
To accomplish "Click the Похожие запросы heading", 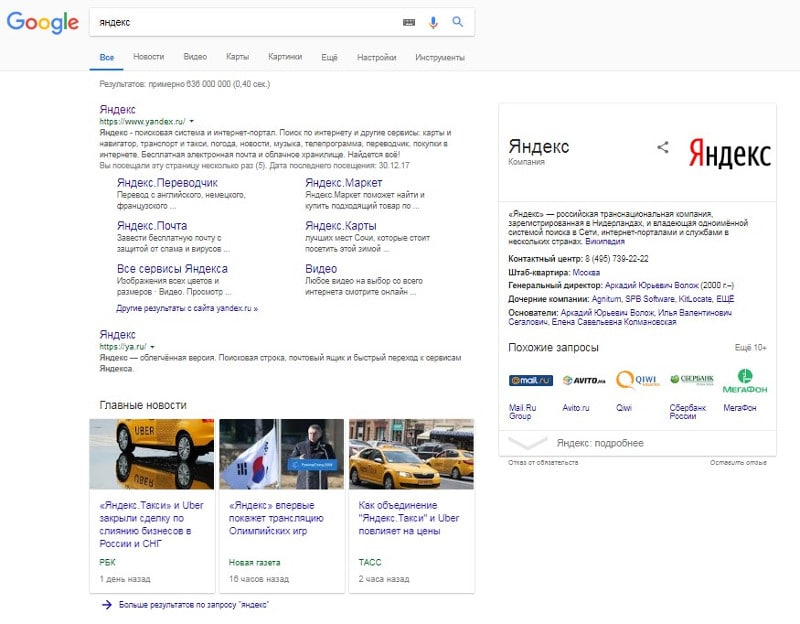I will tap(553, 347).
